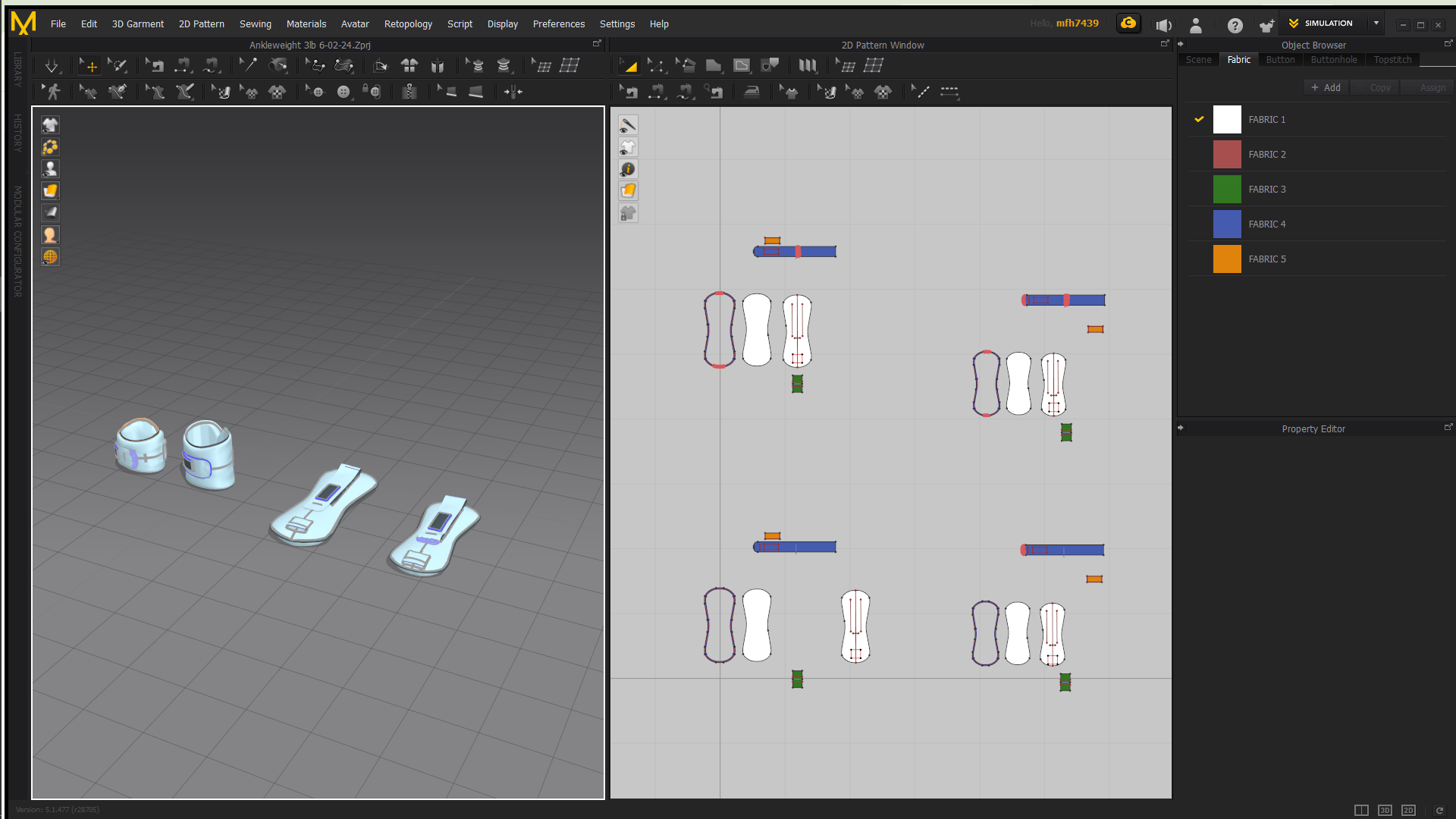
Task: Click the Add fabric button
Action: point(1326,87)
